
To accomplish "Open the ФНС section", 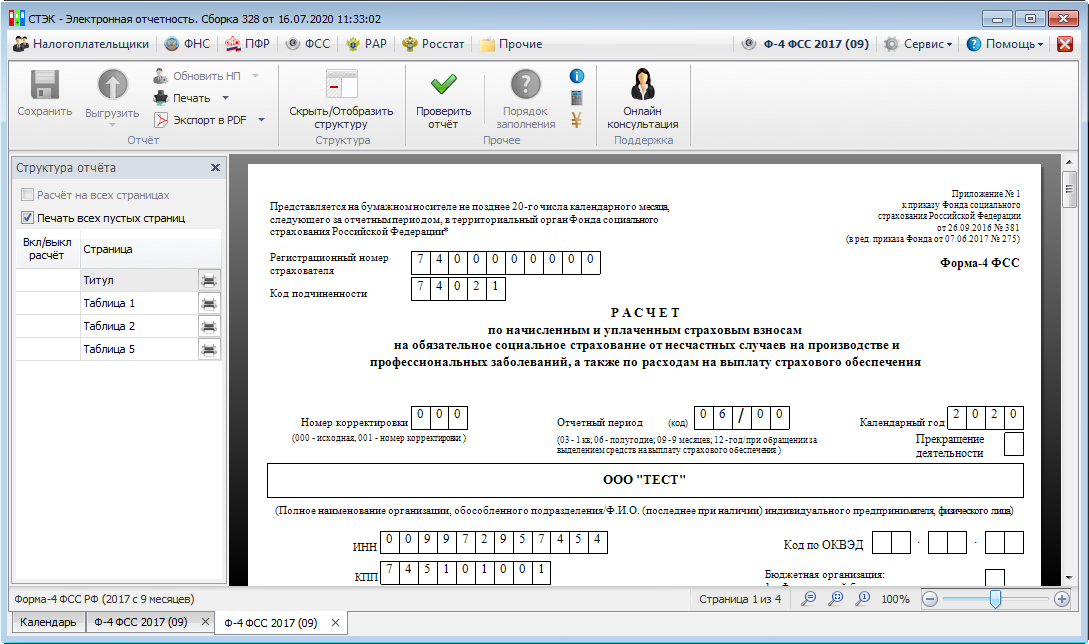I will click(x=188, y=44).
